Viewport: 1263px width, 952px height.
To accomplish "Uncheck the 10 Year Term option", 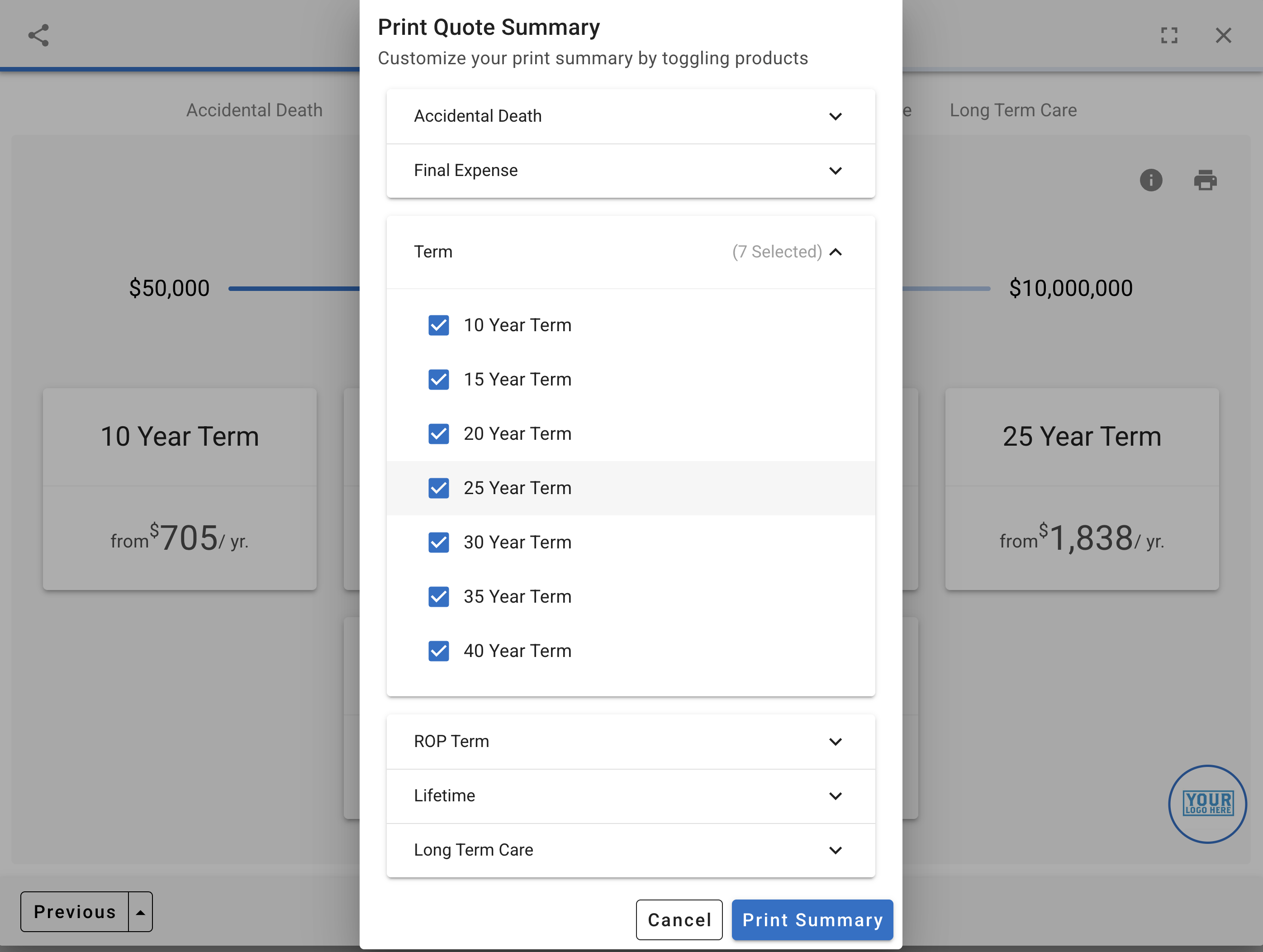I will tap(438, 325).
